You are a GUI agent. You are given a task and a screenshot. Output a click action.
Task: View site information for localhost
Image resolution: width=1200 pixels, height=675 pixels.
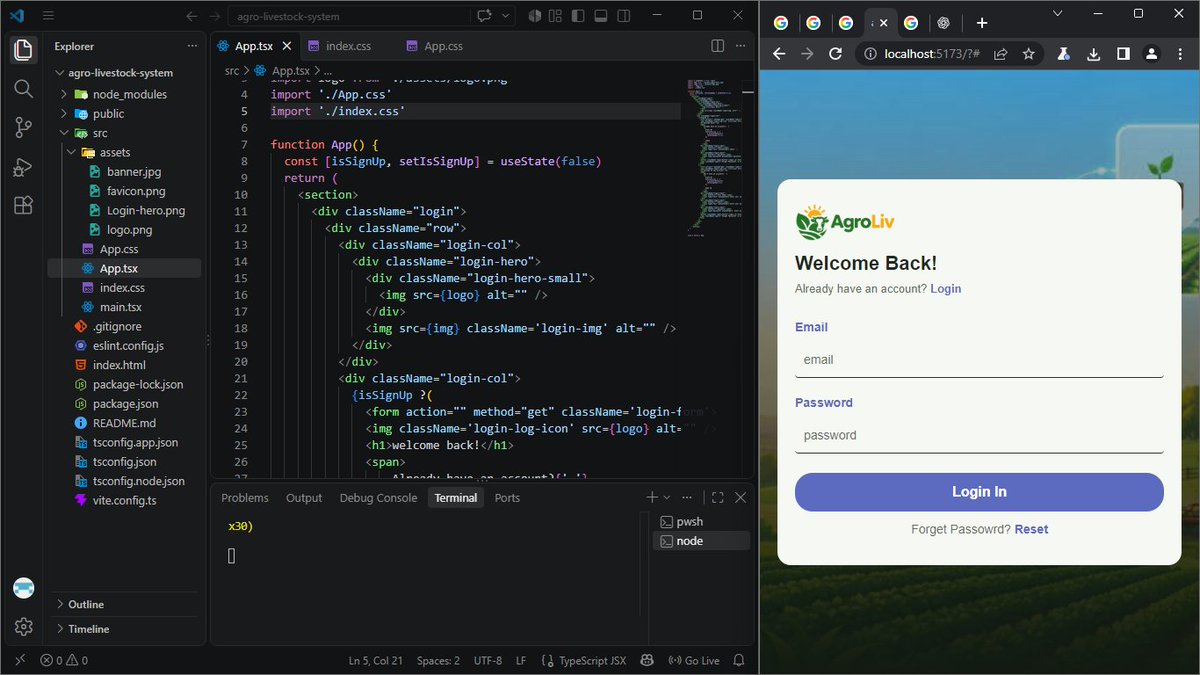tap(871, 54)
